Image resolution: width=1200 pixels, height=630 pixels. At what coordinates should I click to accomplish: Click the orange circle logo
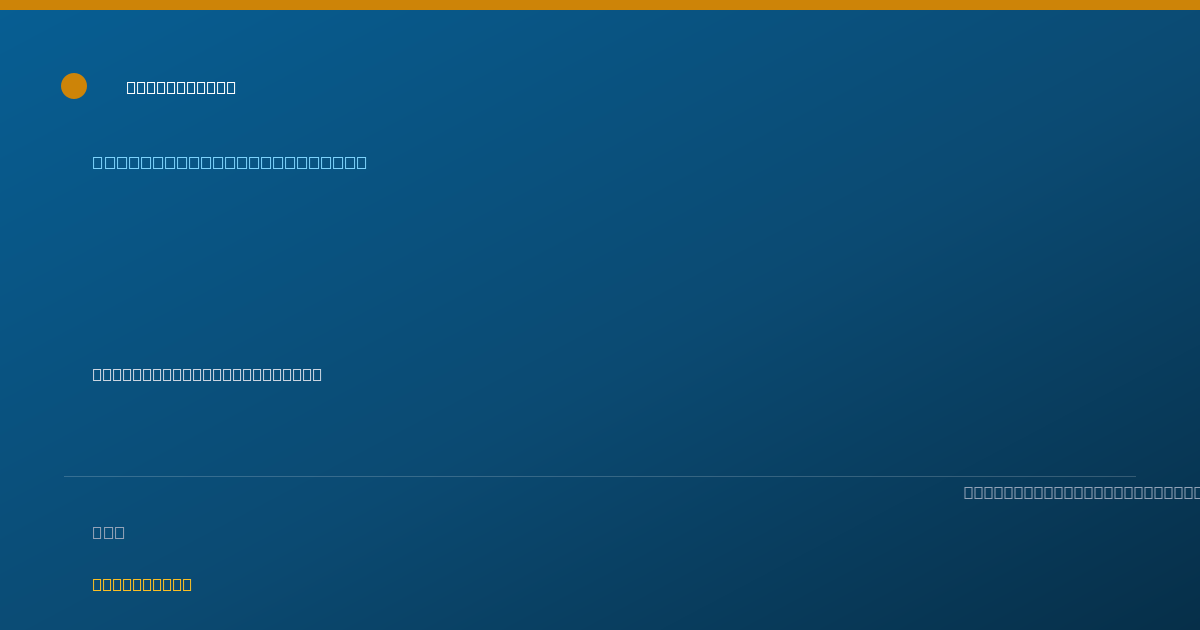tap(74, 86)
